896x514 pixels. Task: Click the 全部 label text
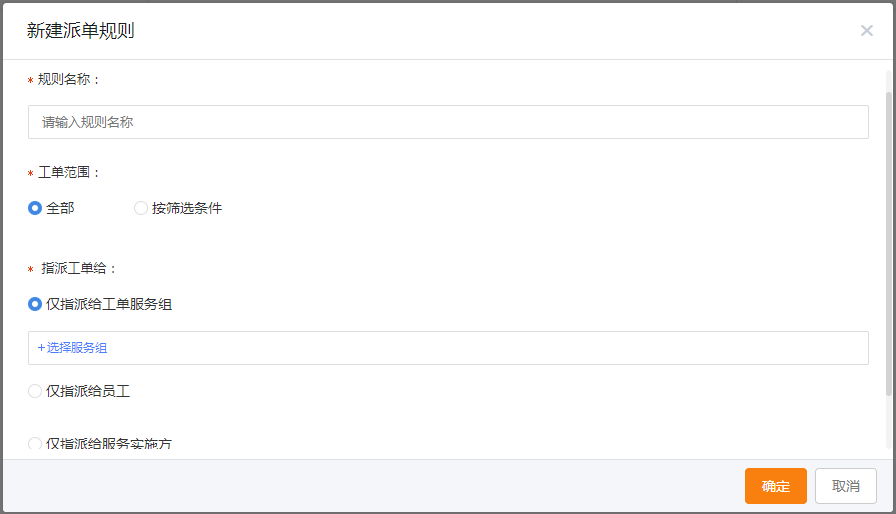pyautogui.click(x=60, y=208)
